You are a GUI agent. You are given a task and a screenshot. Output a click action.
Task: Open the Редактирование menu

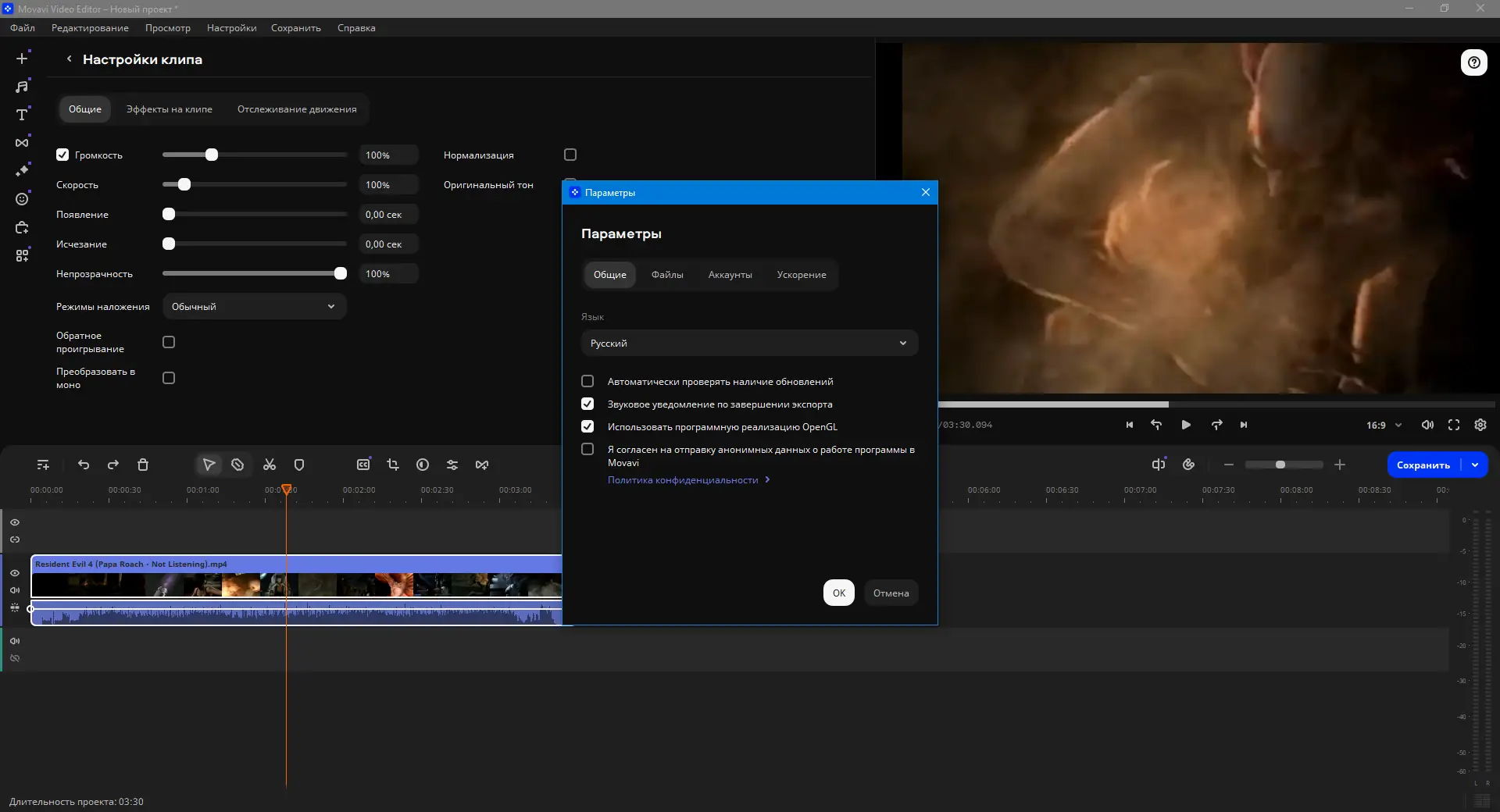[90, 28]
